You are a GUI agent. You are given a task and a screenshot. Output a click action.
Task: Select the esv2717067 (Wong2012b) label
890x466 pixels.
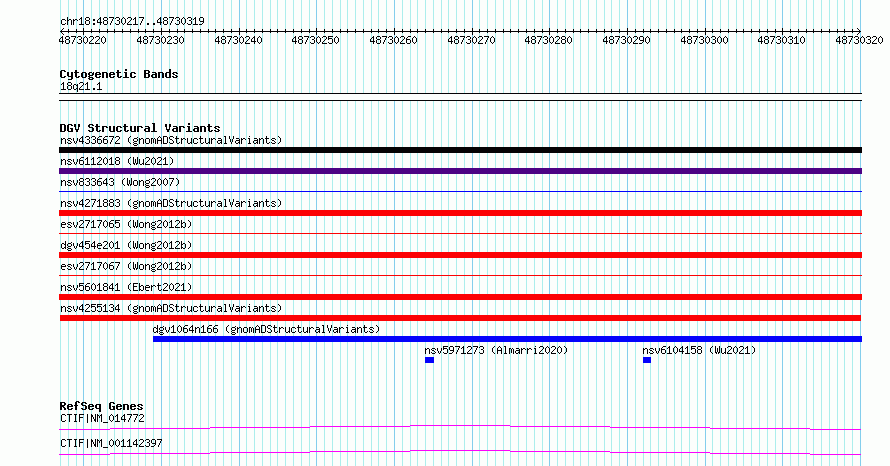coord(126,266)
